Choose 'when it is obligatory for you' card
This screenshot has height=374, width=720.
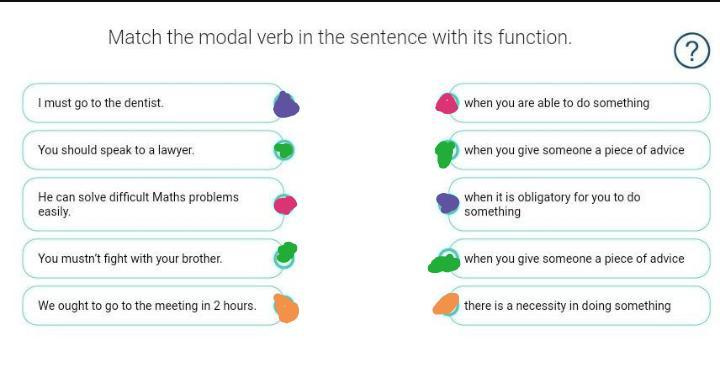click(579, 204)
